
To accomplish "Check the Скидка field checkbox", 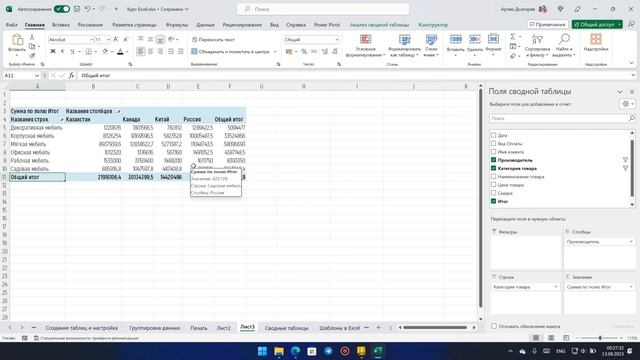I will pyautogui.click(x=493, y=193).
